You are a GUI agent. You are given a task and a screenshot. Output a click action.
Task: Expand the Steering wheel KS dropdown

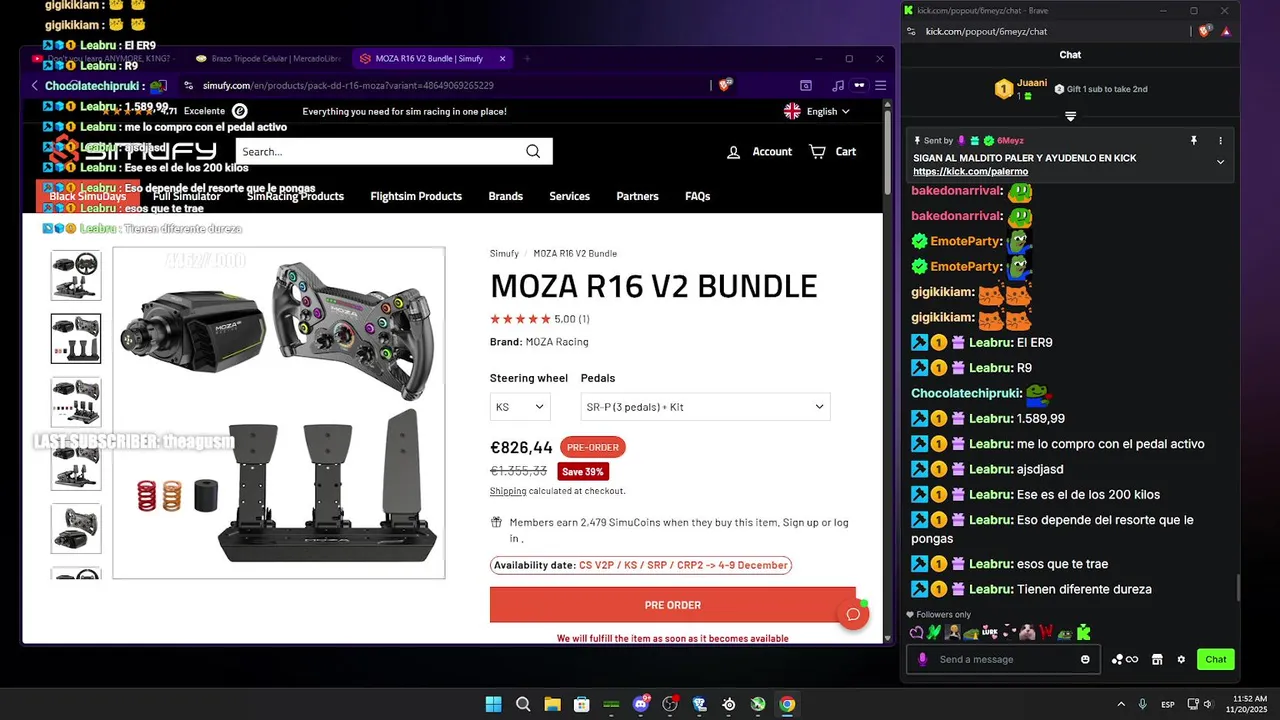pos(520,407)
